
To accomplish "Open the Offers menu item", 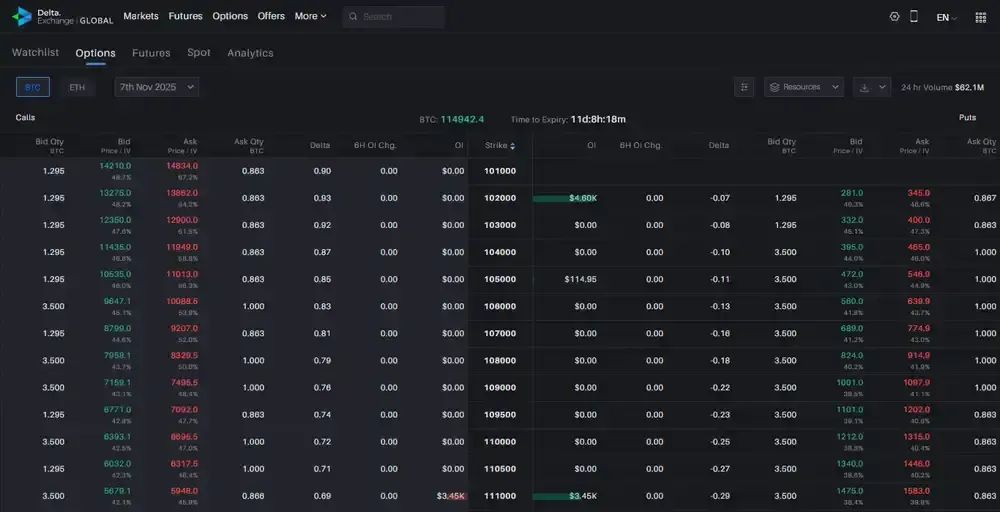I will point(271,16).
